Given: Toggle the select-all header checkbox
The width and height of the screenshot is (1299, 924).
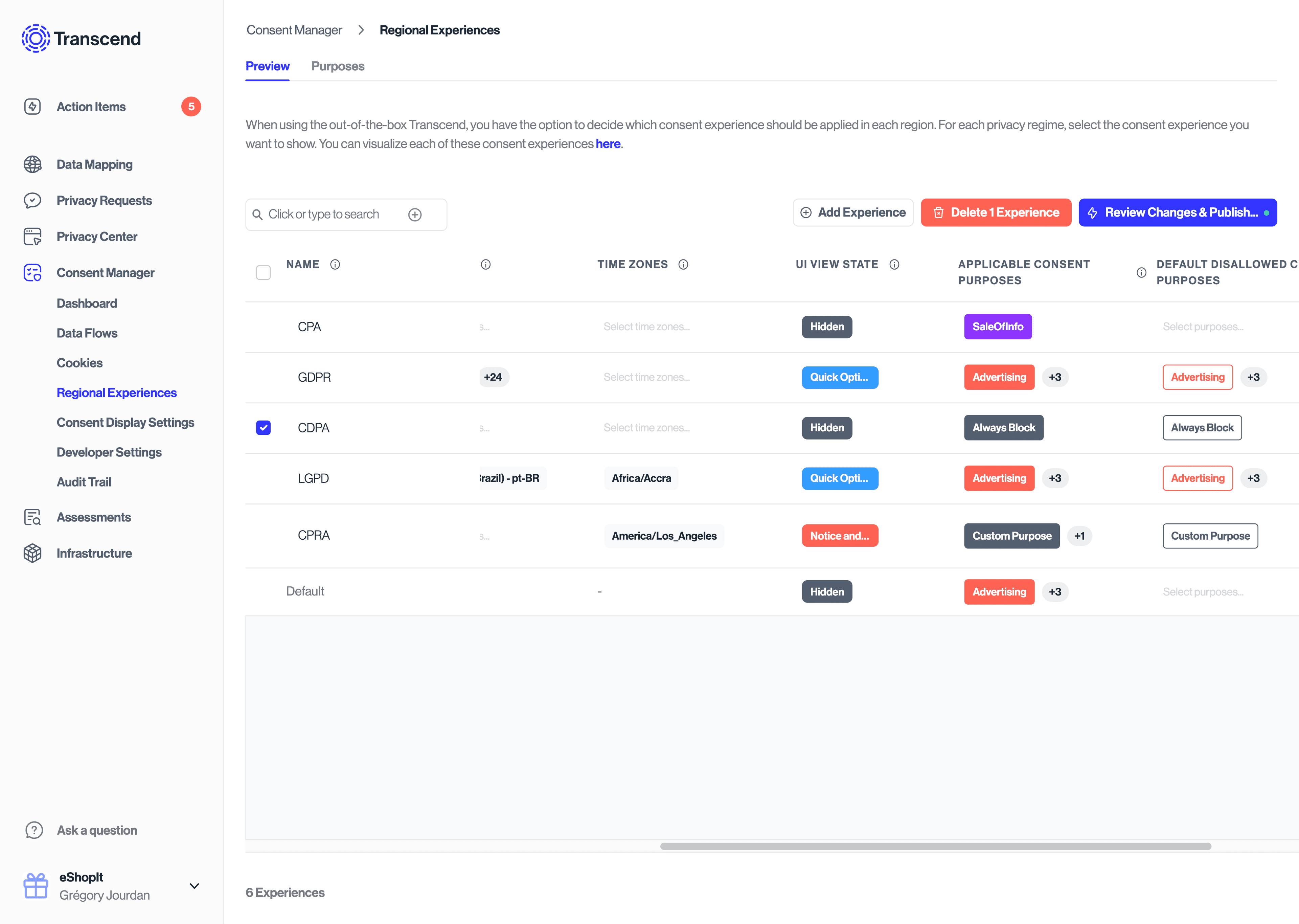Looking at the screenshot, I should 263,273.
